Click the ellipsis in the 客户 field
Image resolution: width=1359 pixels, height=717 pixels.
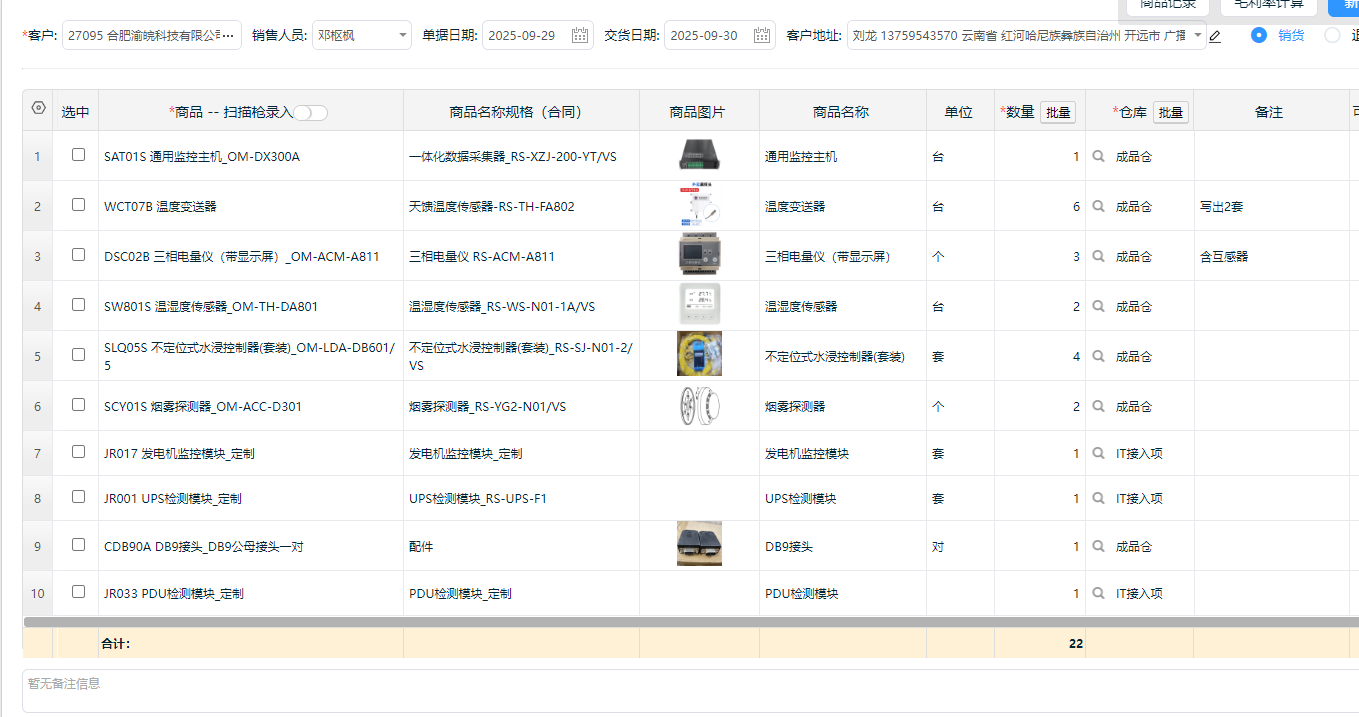(x=228, y=36)
